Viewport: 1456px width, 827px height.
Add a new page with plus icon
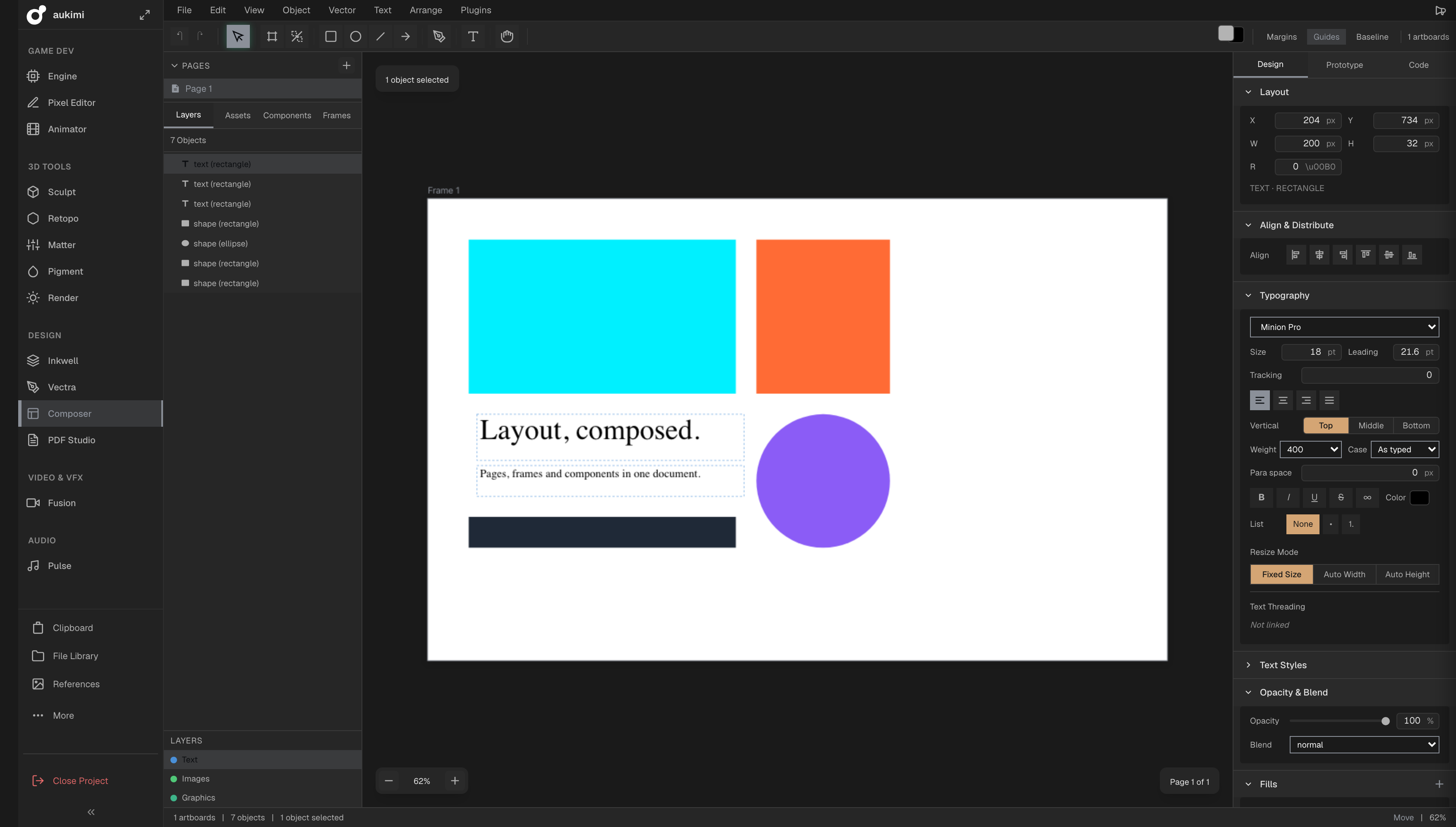[x=347, y=65]
